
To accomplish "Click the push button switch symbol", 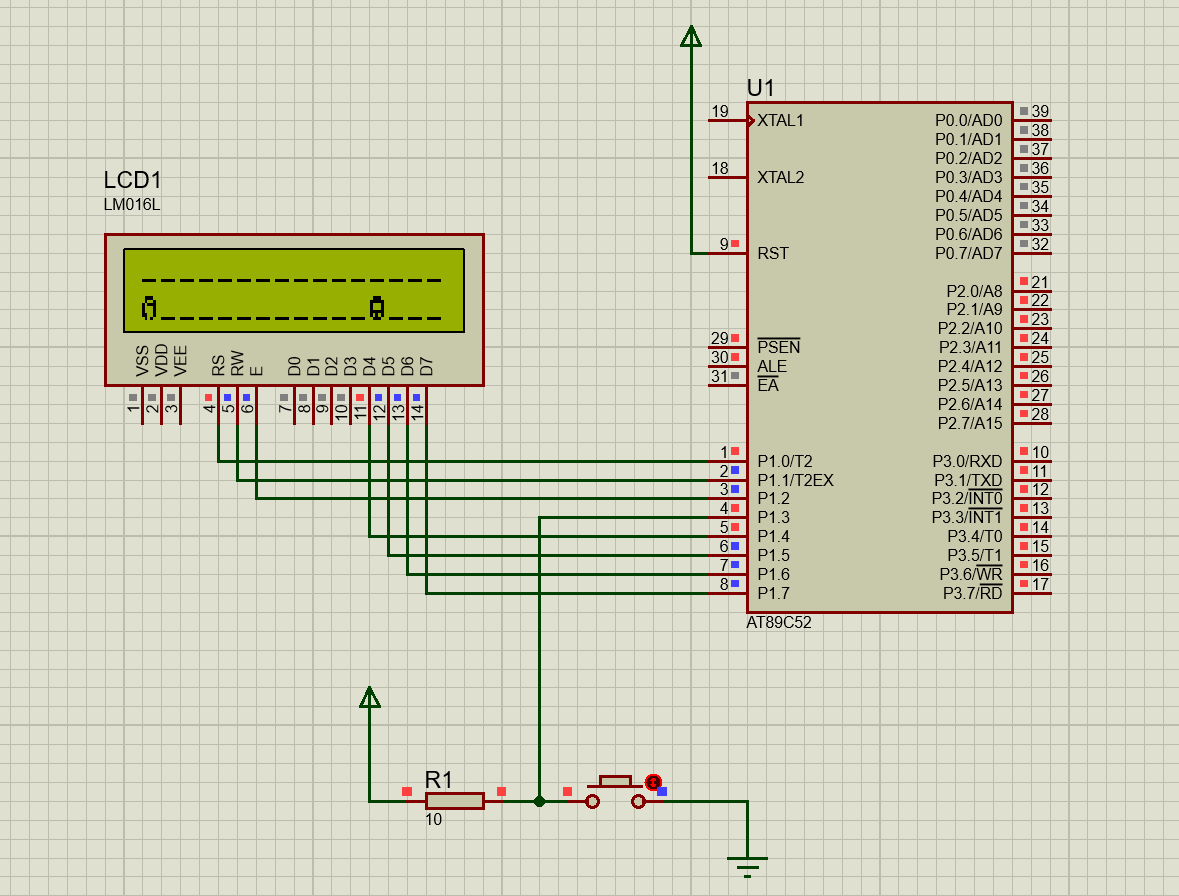I will pyautogui.click(x=615, y=793).
